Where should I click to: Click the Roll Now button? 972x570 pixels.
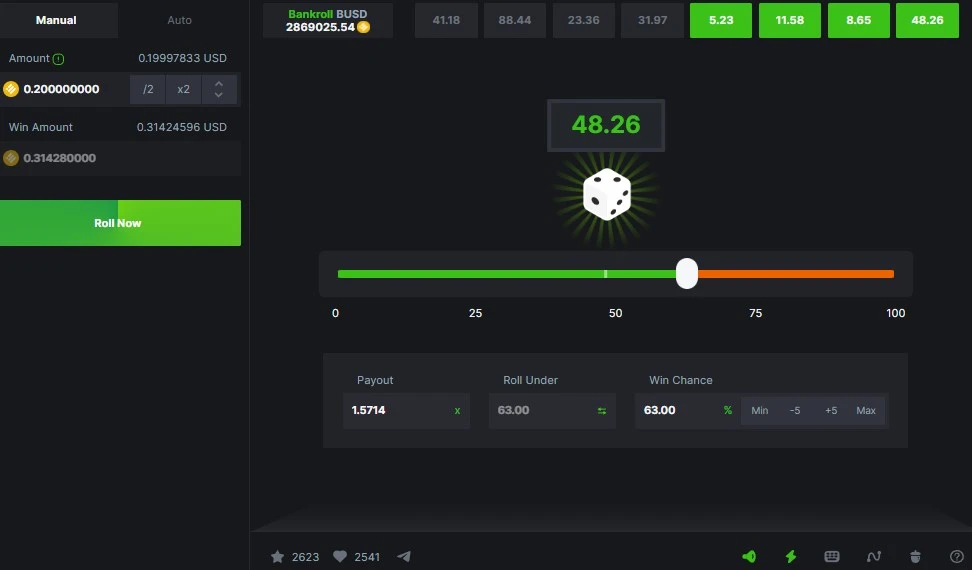120,223
